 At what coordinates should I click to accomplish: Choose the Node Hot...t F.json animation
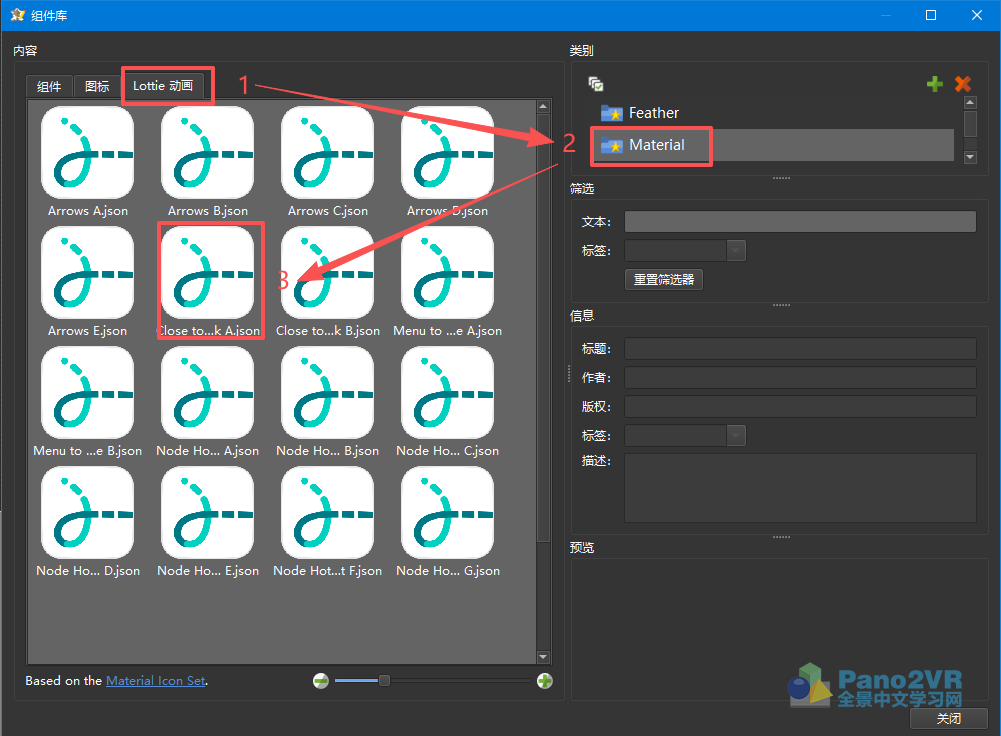(328, 513)
